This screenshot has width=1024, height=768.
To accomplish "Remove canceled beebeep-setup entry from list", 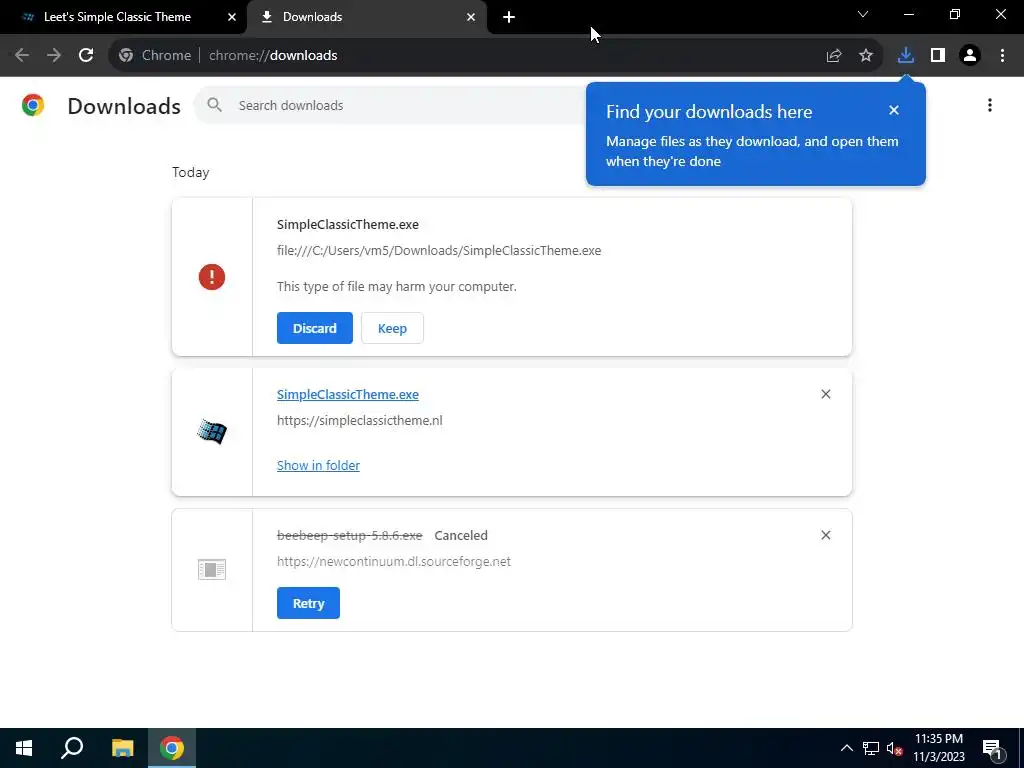I will (825, 535).
